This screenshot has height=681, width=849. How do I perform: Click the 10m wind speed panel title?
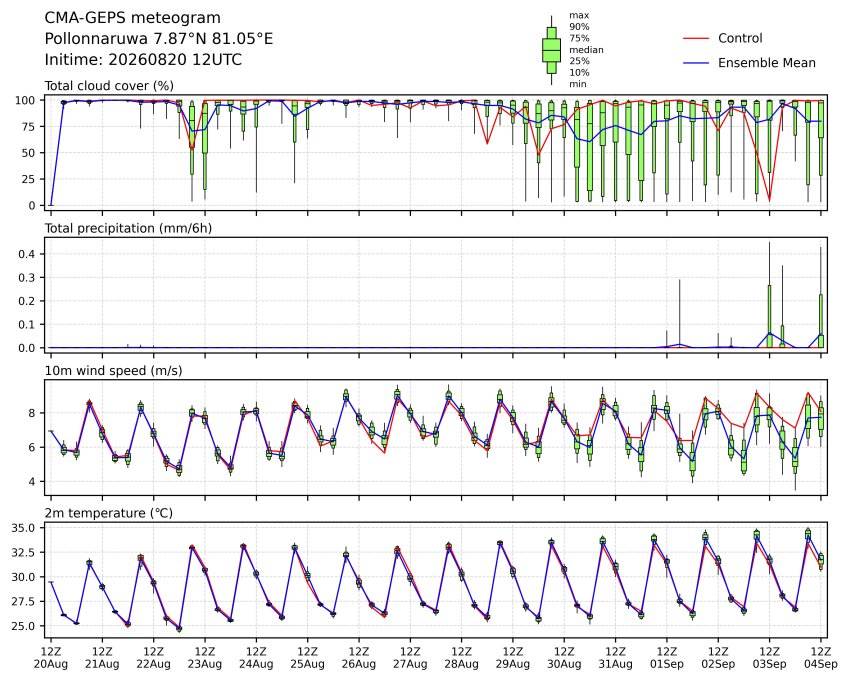[x=113, y=371]
